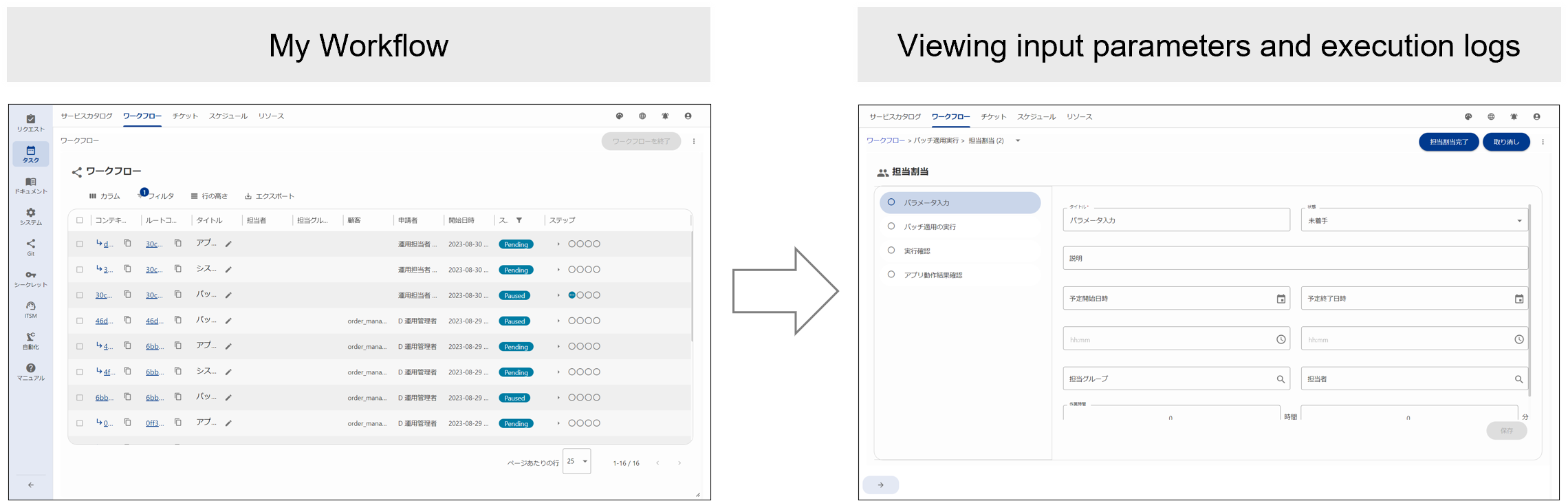Open ITSM in the sidebar
This screenshot has width=1568, height=501.
[x=30, y=310]
